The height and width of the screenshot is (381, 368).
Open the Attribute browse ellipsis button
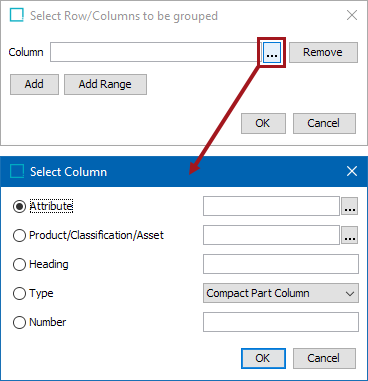click(x=349, y=206)
